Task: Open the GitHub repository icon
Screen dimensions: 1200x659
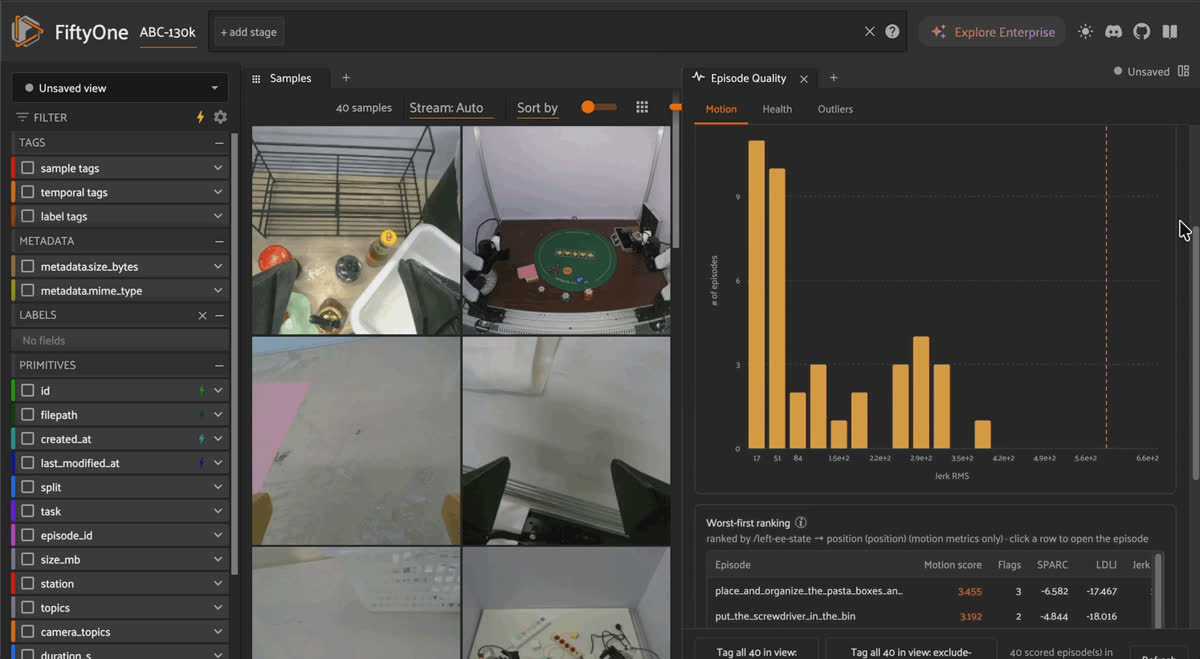Action: coord(1142,32)
